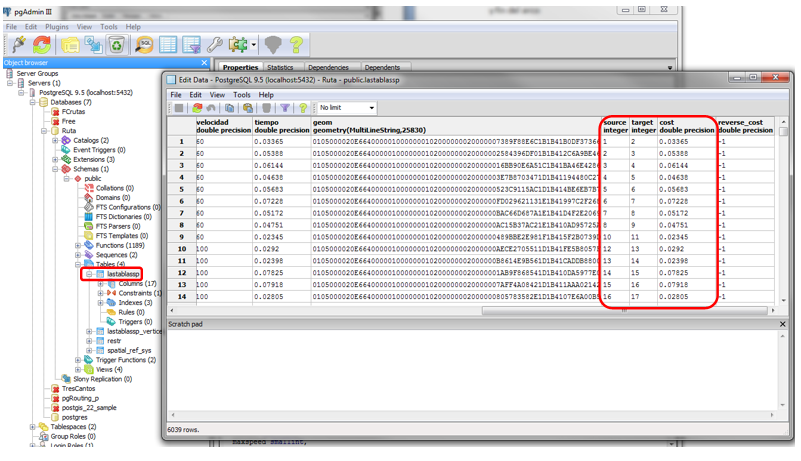The image size is (801, 461).
Task: Open the plugins puzzle icon dropdown arrow
Action: 253,45
